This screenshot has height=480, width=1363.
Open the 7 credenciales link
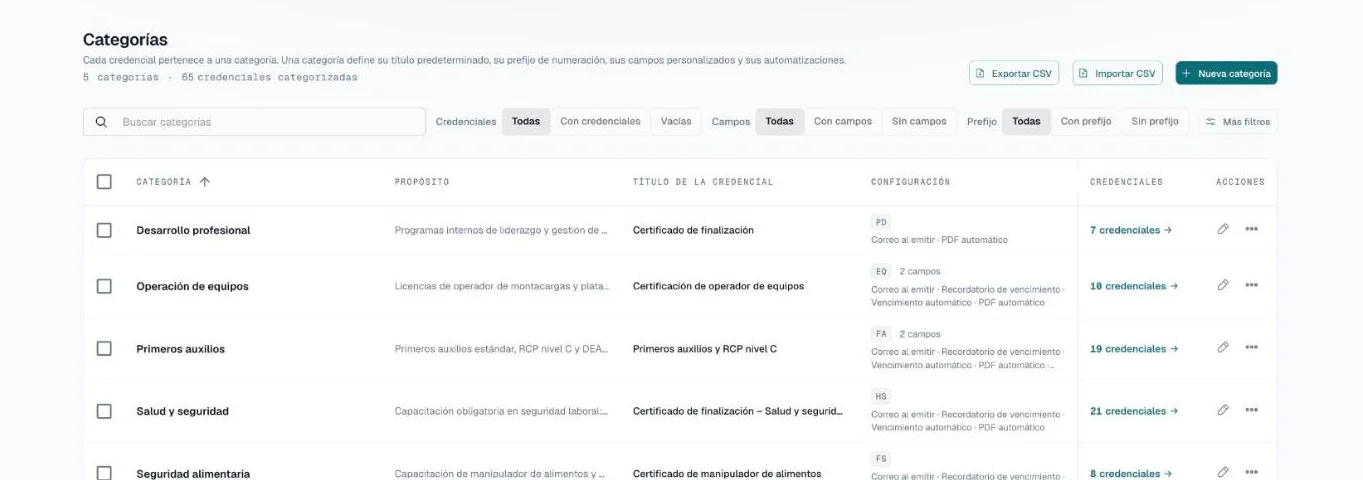pos(1130,230)
